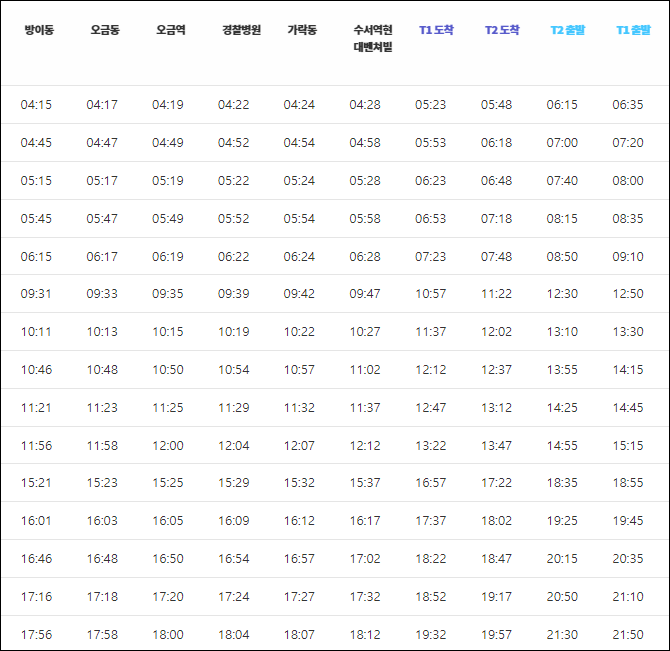Click the 11:22 T2 도착 time
Screen dimensions: 670x651
click(497, 294)
